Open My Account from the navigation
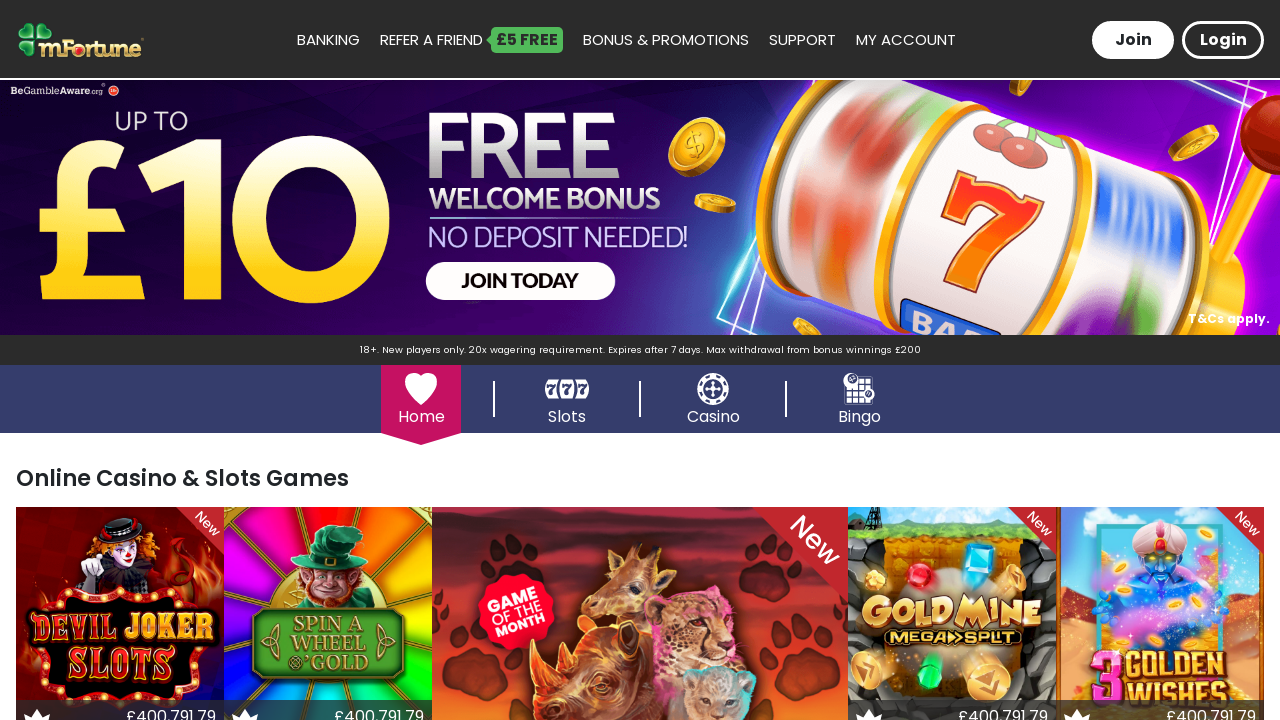This screenshot has width=1280, height=720. (906, 40)
